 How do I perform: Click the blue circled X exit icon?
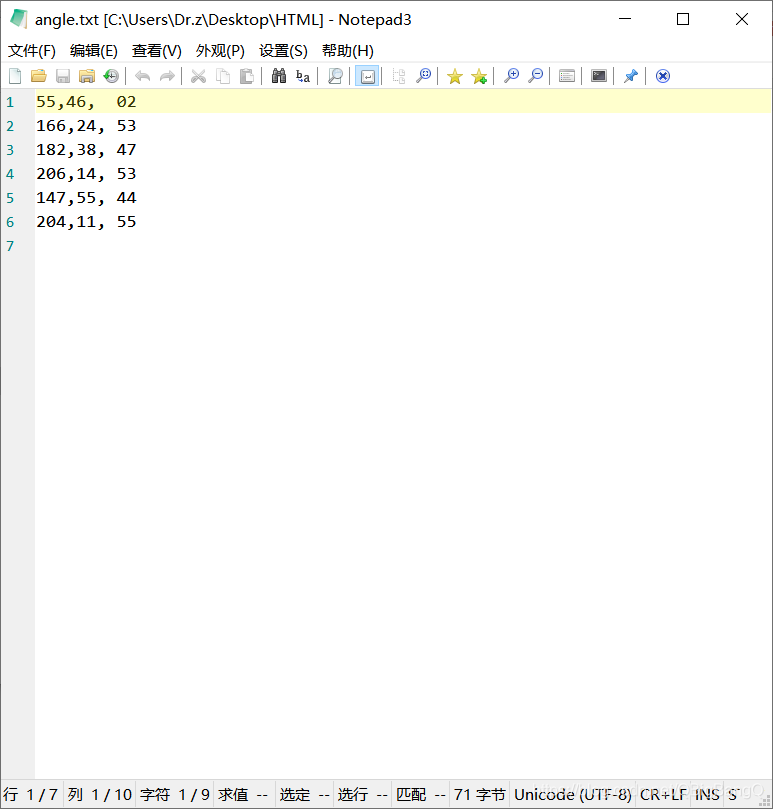663,76
